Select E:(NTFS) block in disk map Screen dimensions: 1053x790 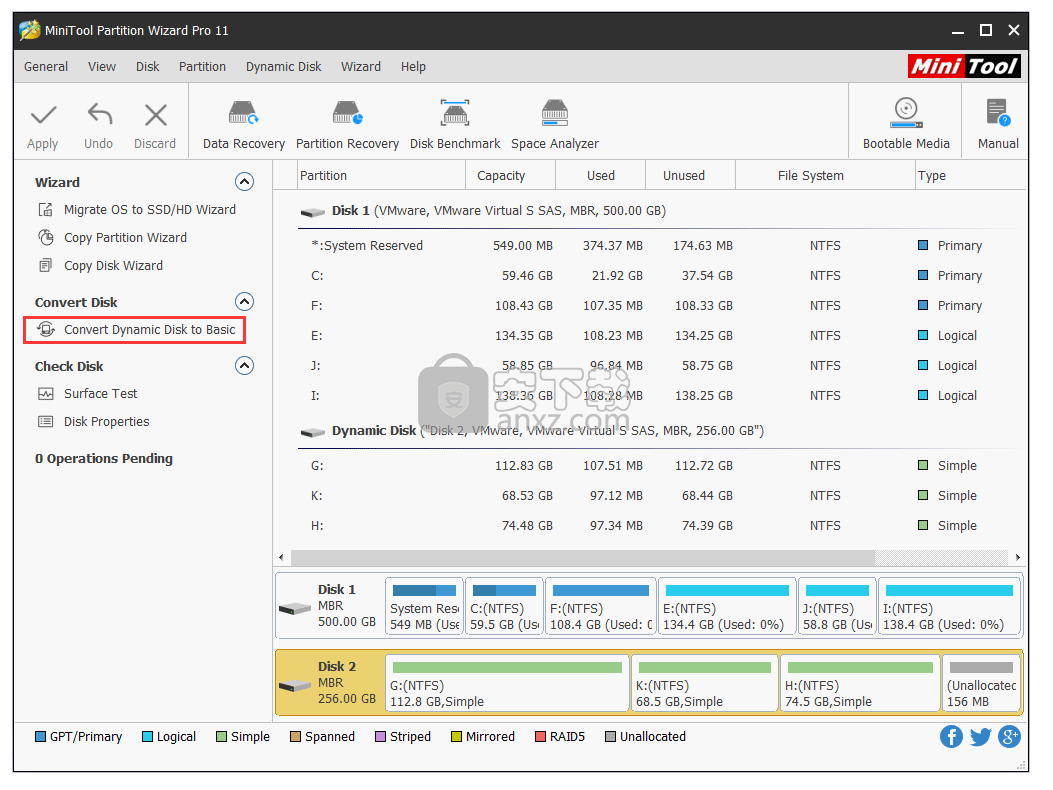point(727,607)
